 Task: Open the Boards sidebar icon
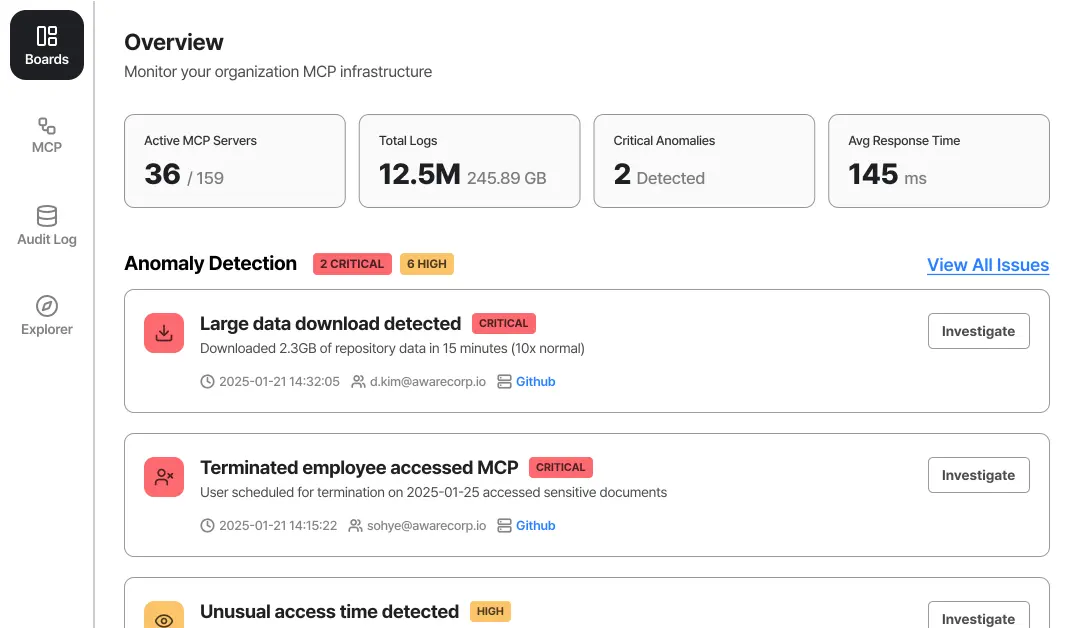pyautogui.click(x=47, y=37)
